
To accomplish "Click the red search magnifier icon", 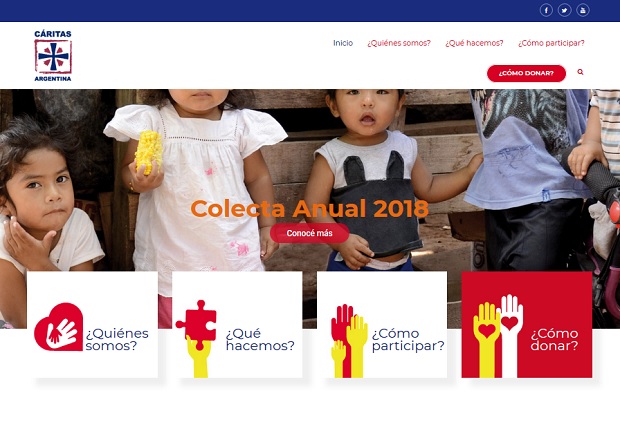I will click(580, 72).
